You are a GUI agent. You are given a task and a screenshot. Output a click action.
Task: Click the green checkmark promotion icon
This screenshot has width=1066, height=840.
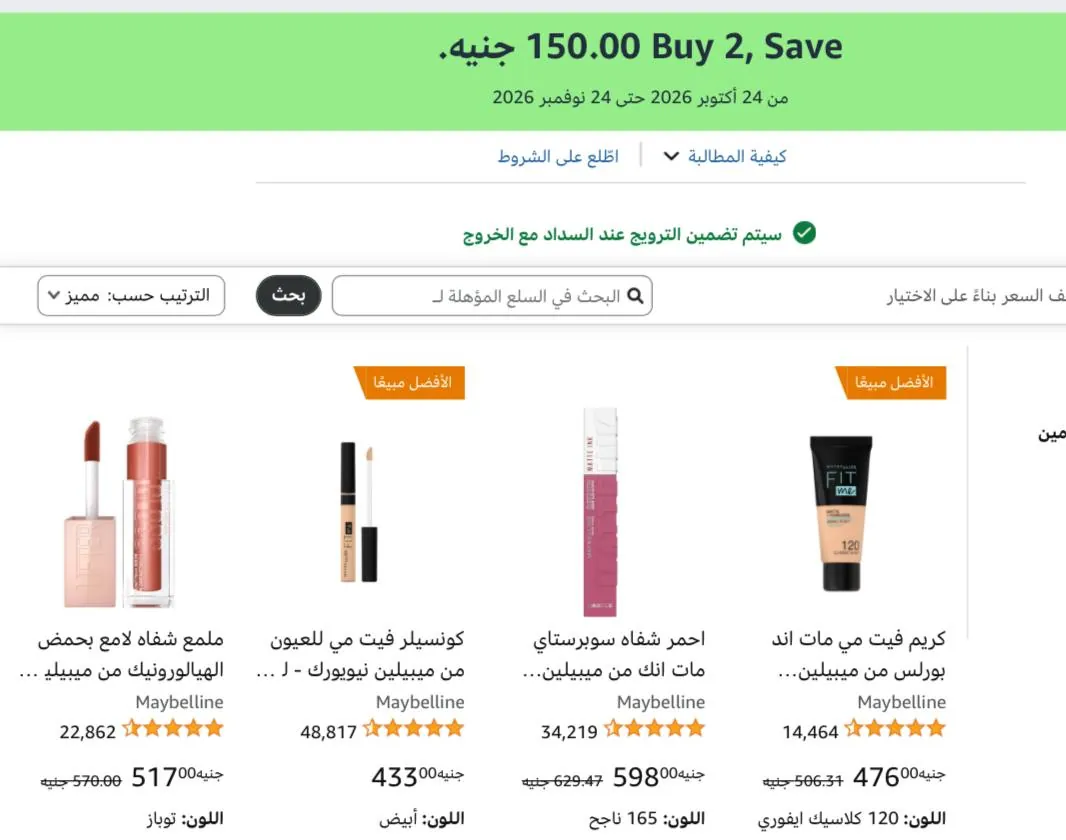[x=804, y=233]
